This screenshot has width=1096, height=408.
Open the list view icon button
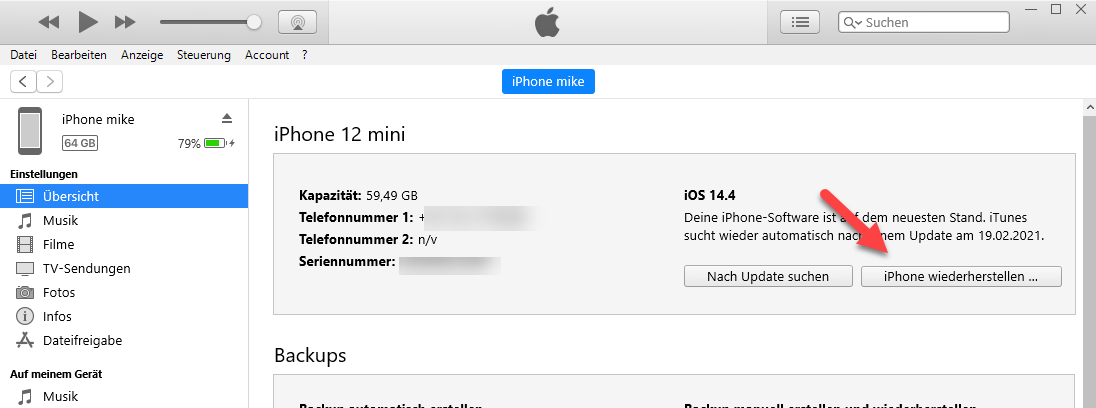coord(799,21)
